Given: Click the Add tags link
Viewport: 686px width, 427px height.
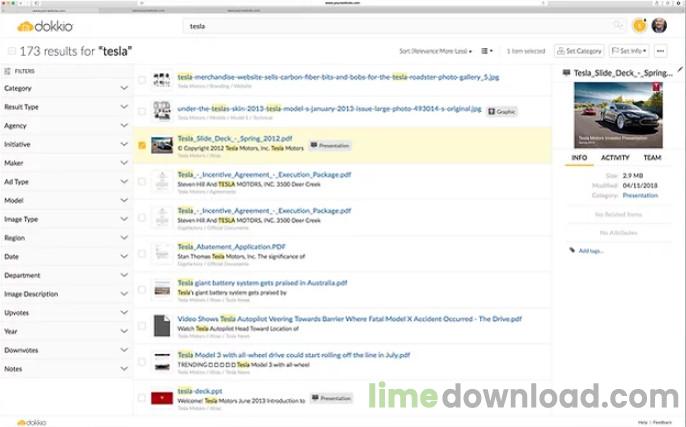Looking at the screenshot, I should tap(589, 251).
